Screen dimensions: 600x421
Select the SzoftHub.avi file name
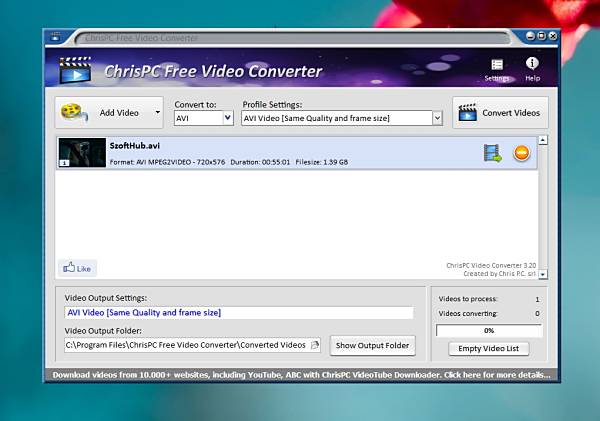pyautogui.click(x=135, y=146)
